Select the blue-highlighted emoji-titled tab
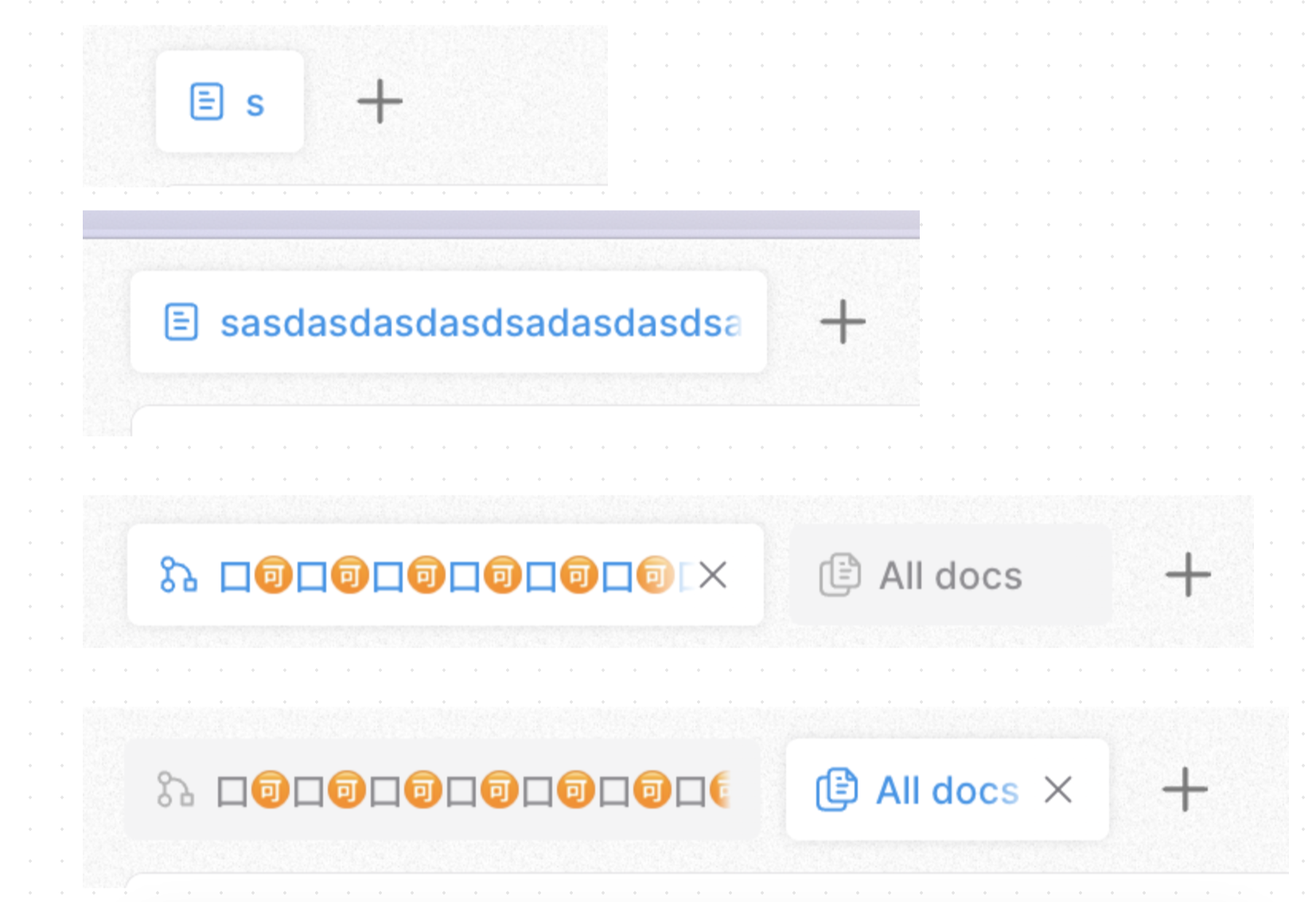The image size is (1316, 902). pos(446,575)
